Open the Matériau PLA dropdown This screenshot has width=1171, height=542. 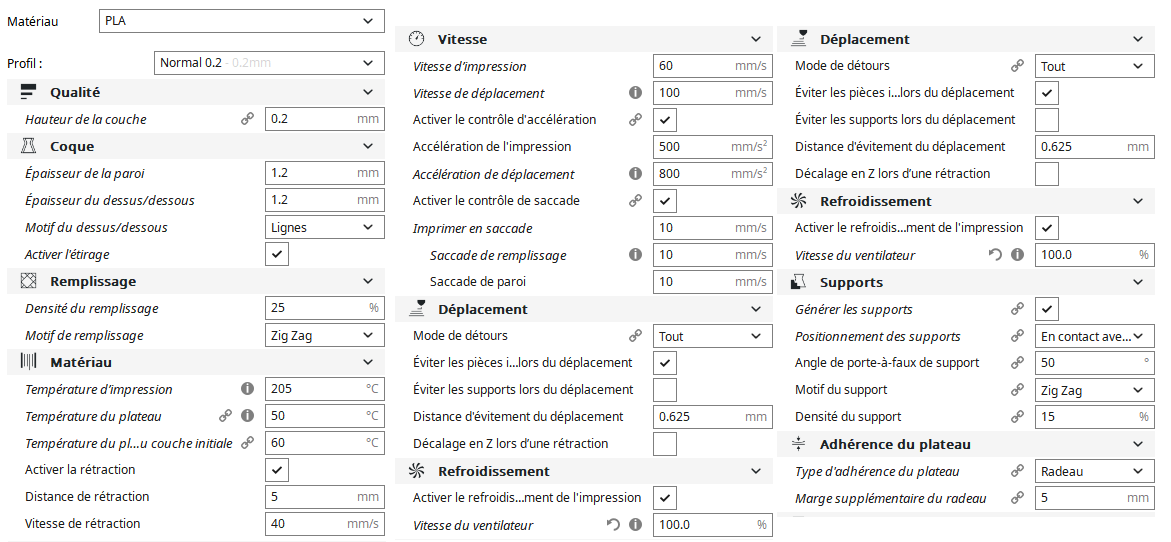point(242,21)
